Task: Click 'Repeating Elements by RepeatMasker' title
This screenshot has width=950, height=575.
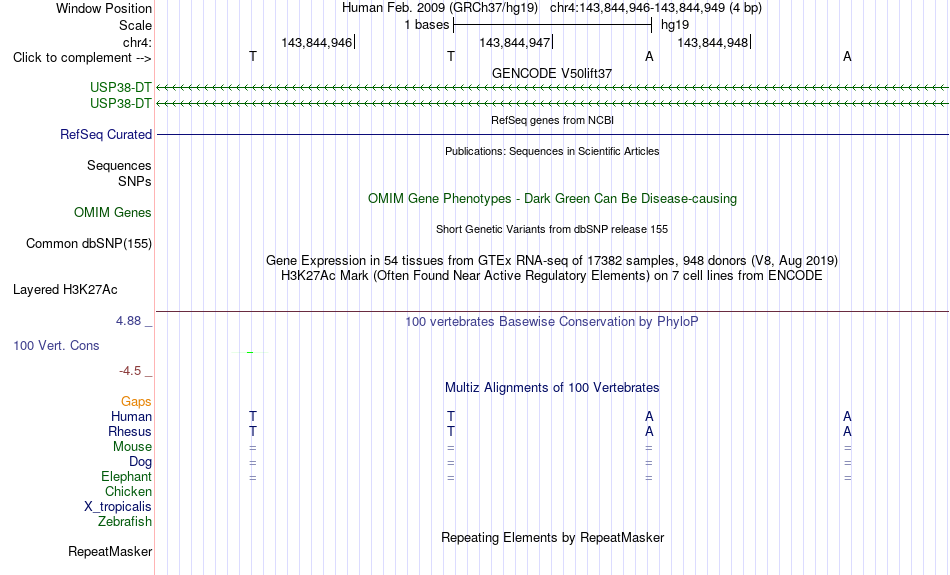Action: [x=552, y=538]
